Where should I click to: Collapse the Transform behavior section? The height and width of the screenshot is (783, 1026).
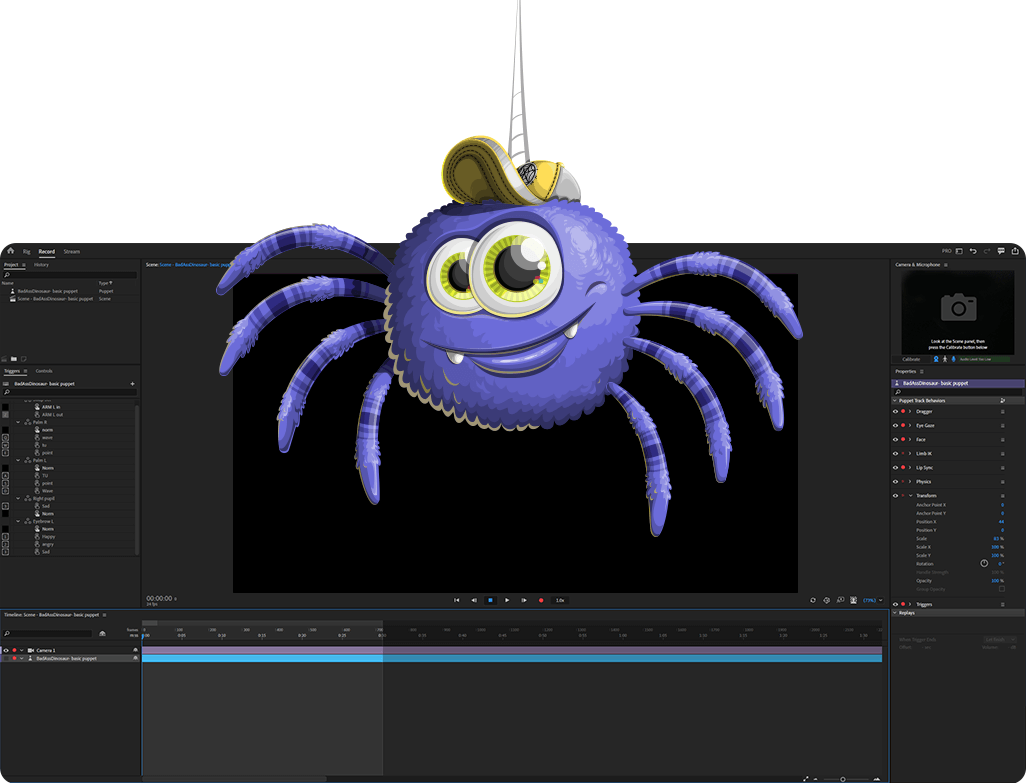coord(910,496)
